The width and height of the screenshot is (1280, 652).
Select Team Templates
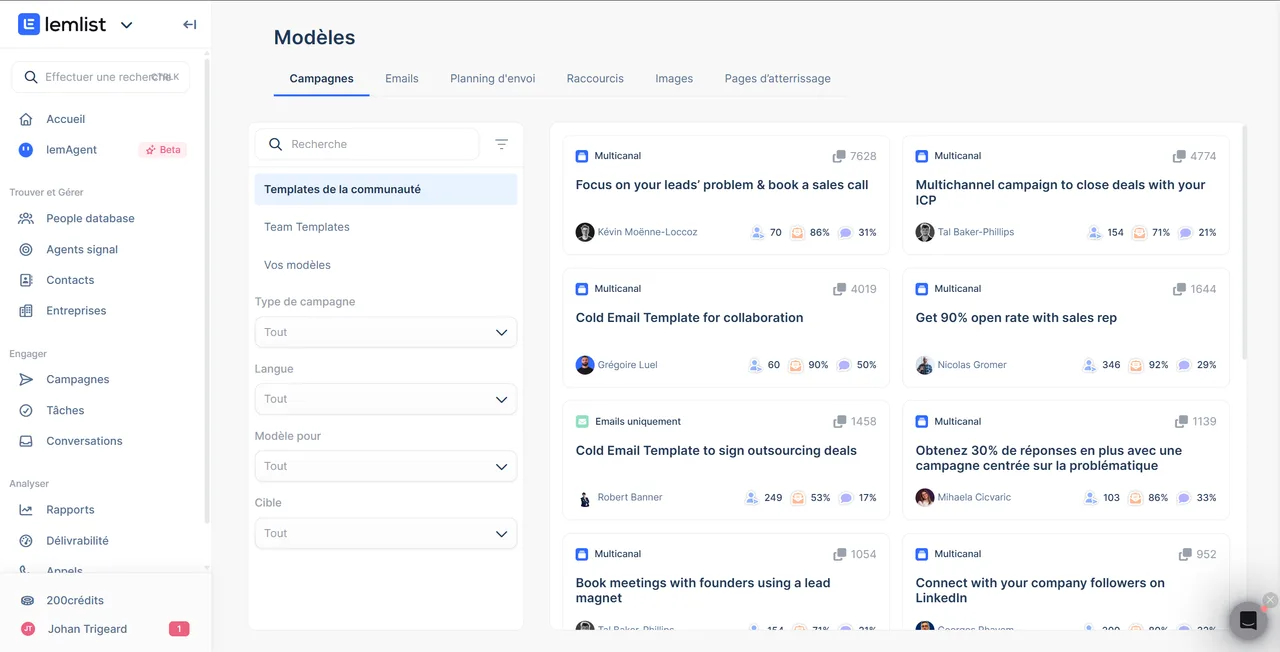(x=386, y=227)
